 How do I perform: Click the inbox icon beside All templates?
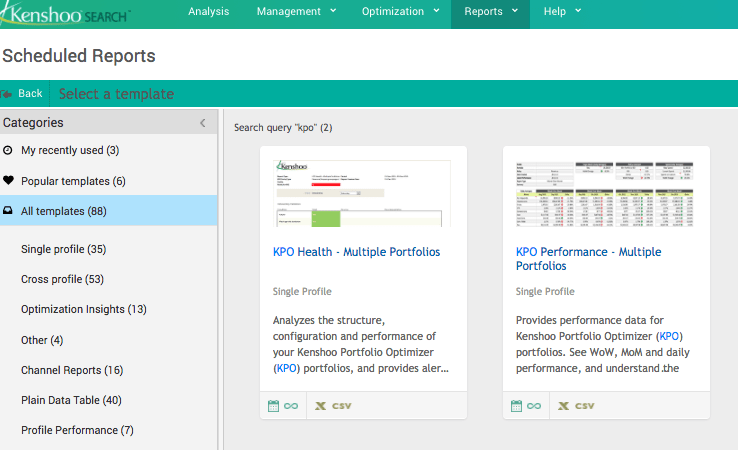click(8, 210)
